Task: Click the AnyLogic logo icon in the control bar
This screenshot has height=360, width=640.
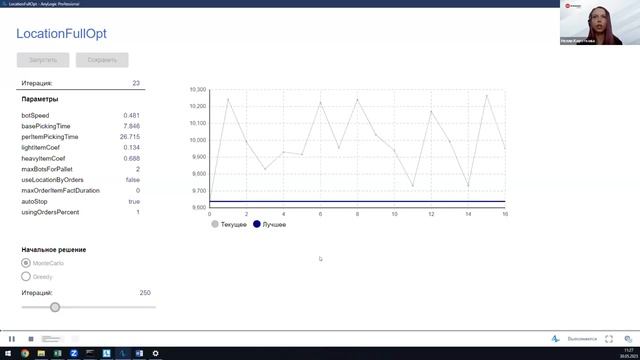Action: click(x=555, y=339)
